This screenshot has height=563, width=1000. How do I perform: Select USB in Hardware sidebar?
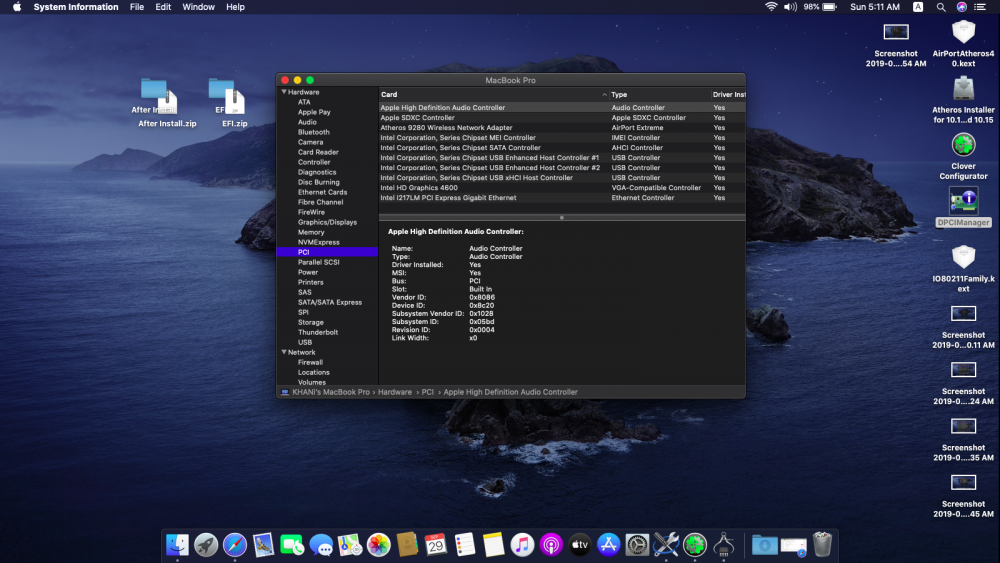(x=305, y=342)
